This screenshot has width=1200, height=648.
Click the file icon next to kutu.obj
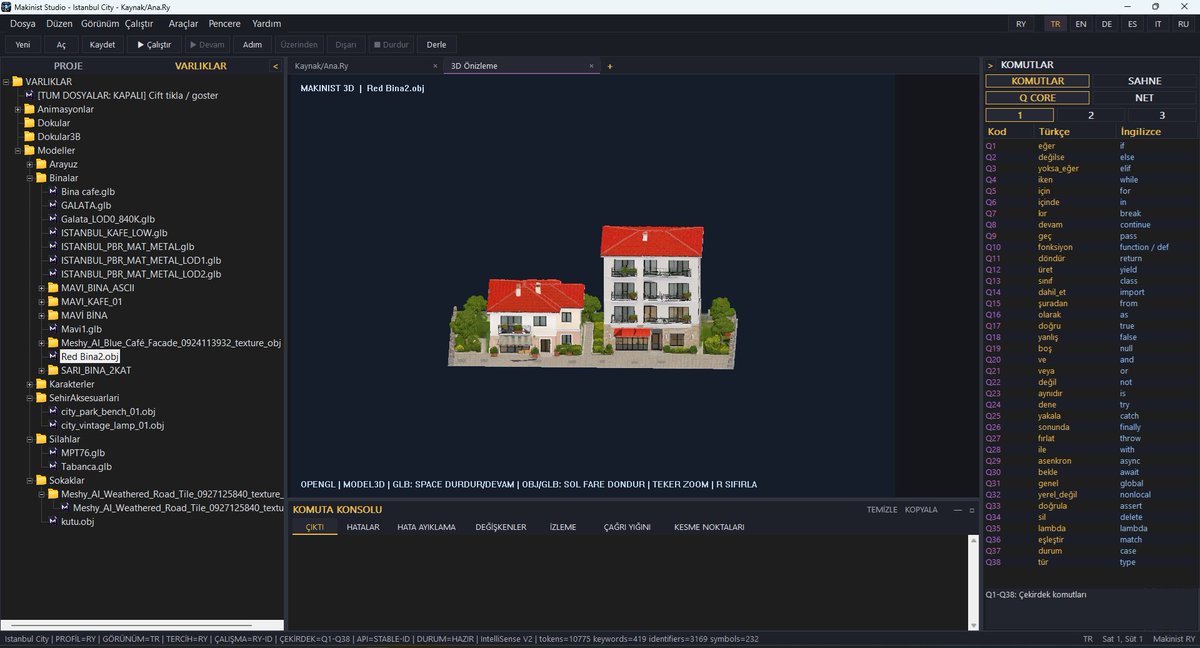[x=53, y=521]
